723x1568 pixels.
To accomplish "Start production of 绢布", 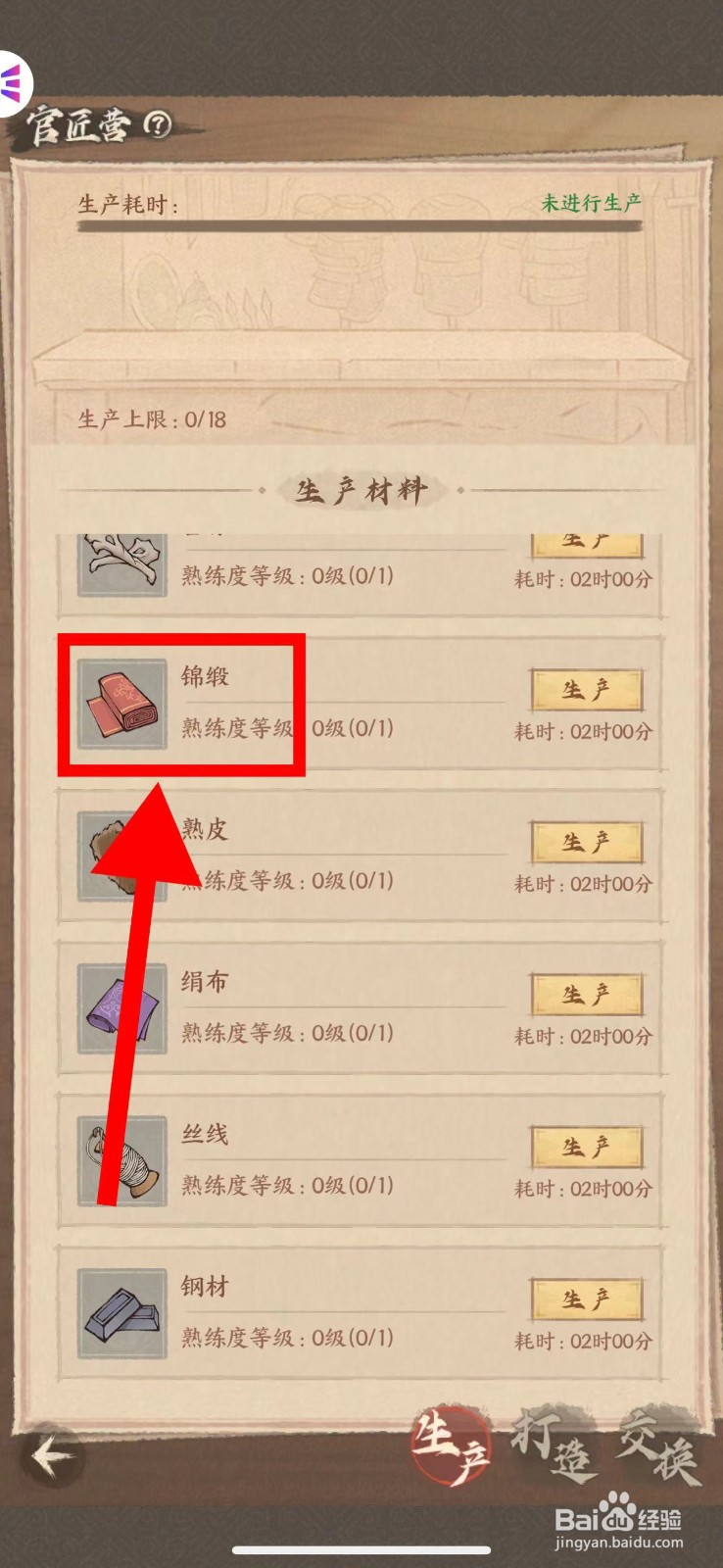I will (x=587, y=995).
